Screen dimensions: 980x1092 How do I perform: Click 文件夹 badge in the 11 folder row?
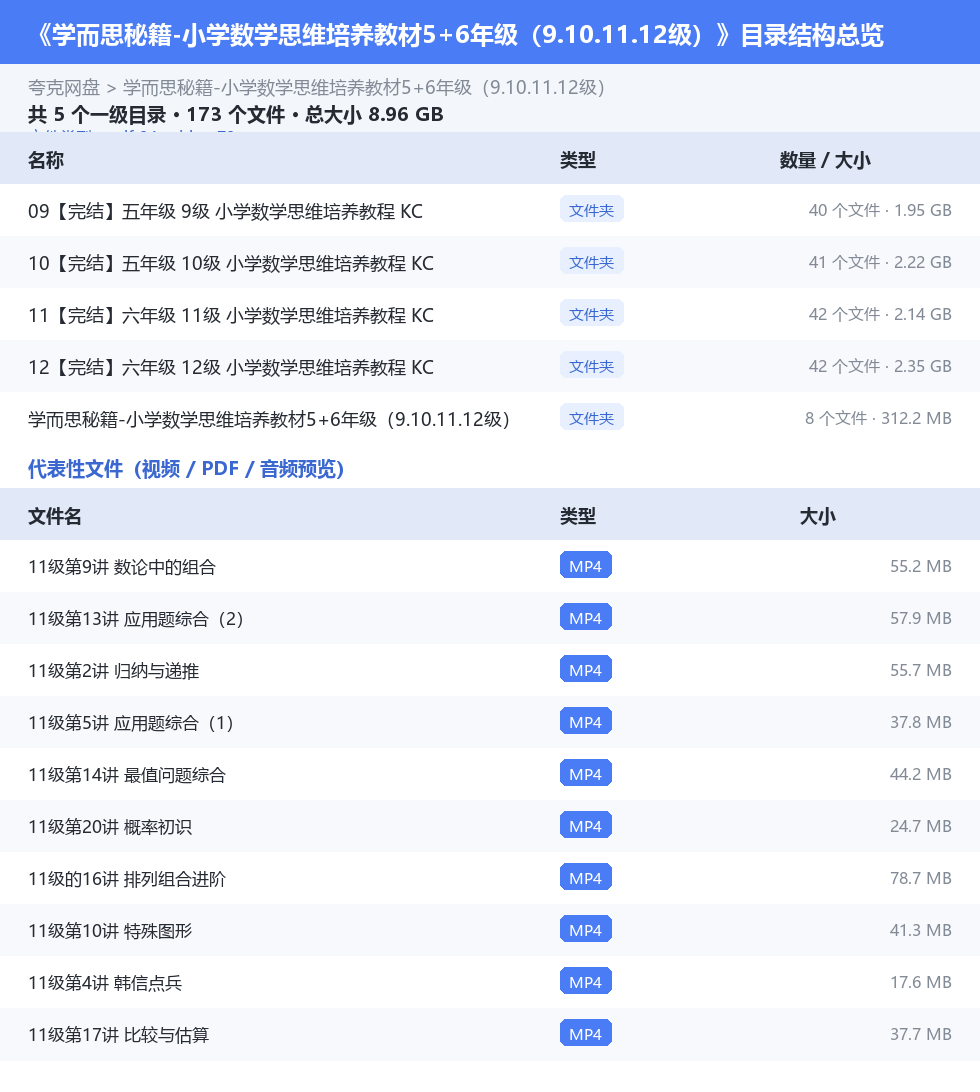coord(591,314)
